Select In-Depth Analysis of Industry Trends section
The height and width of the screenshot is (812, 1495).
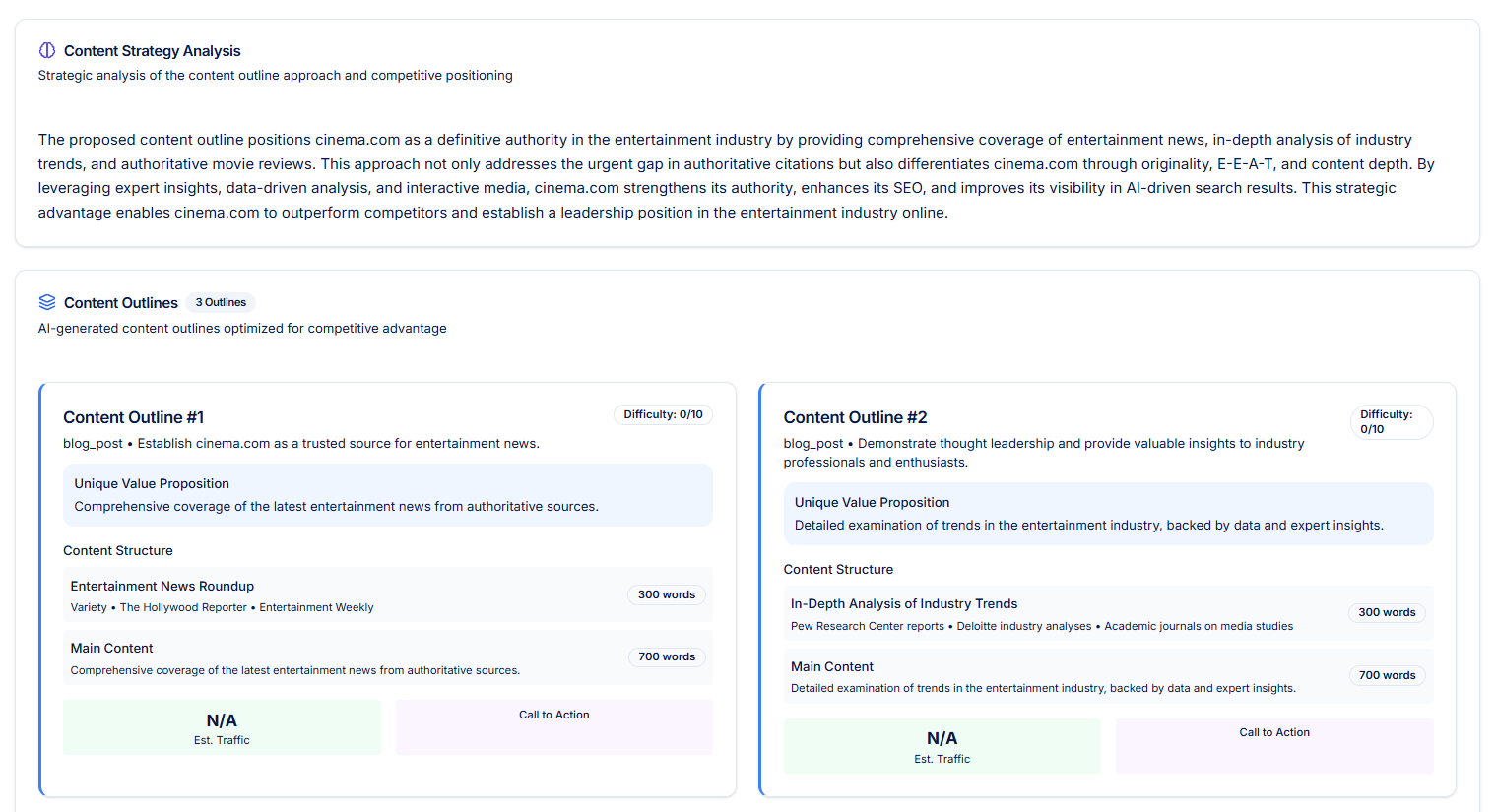pyautogui.click(x=903, y=603)
